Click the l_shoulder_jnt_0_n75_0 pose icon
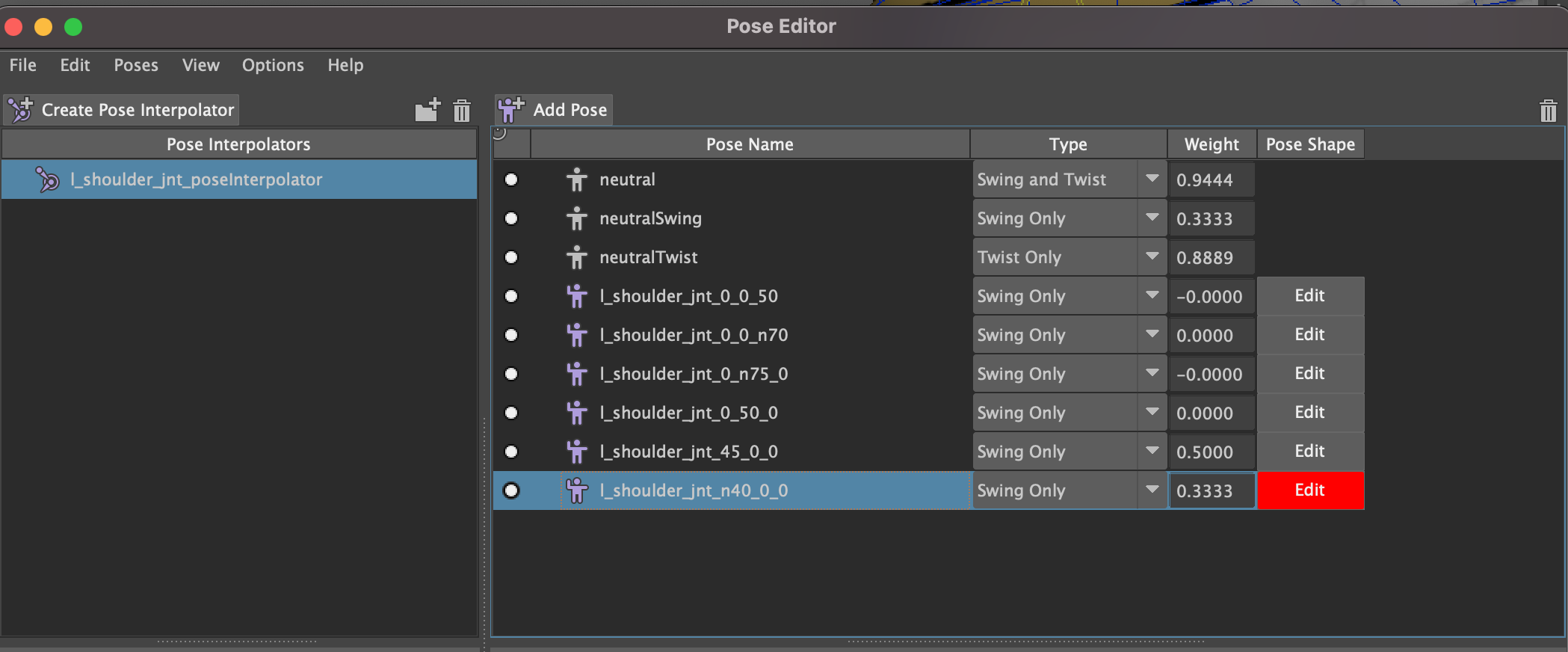The height and width of the screenshot is (652, 1568). [x=576, y=374]
